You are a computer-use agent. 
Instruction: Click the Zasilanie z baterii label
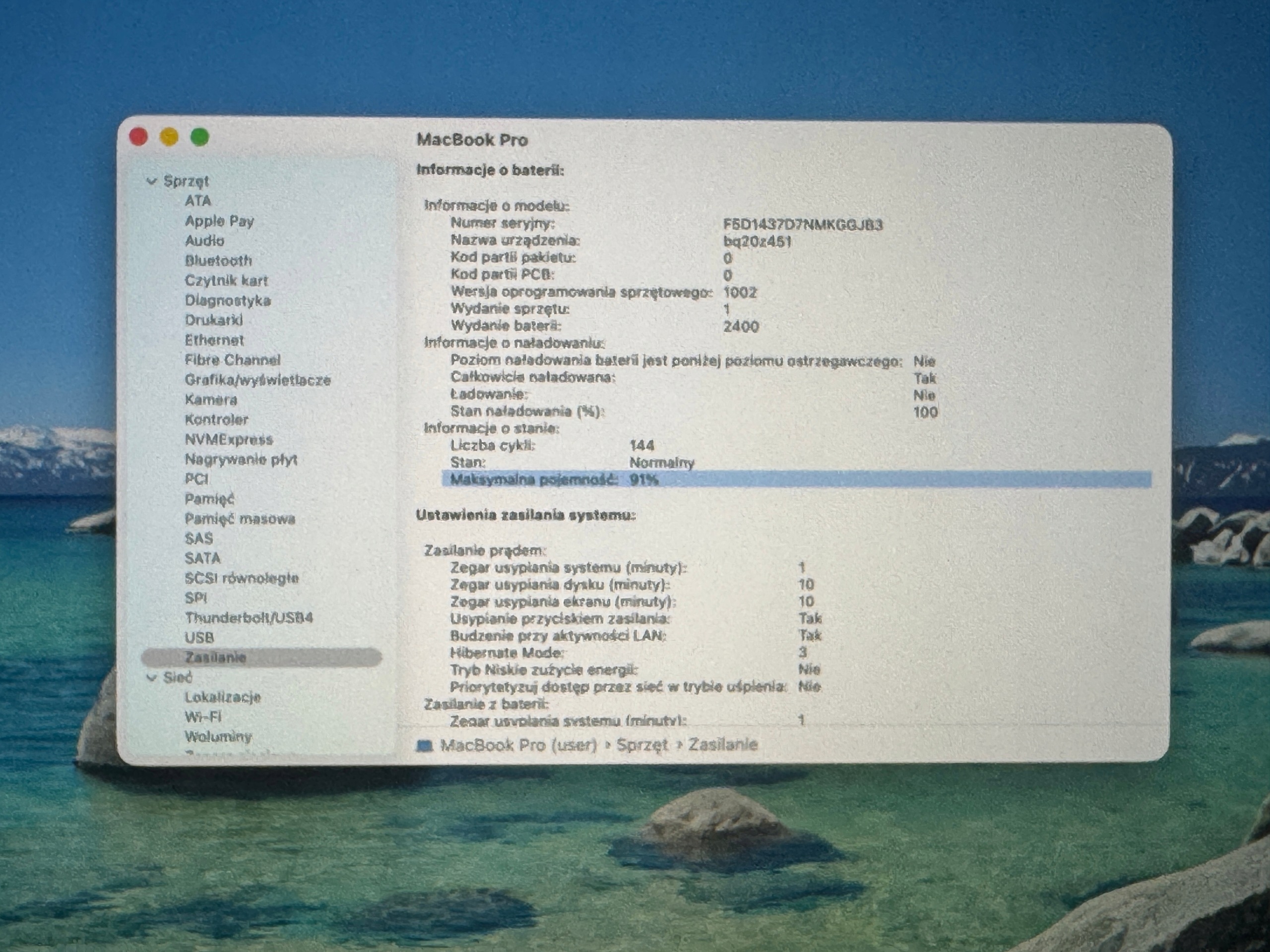(486, 704)
